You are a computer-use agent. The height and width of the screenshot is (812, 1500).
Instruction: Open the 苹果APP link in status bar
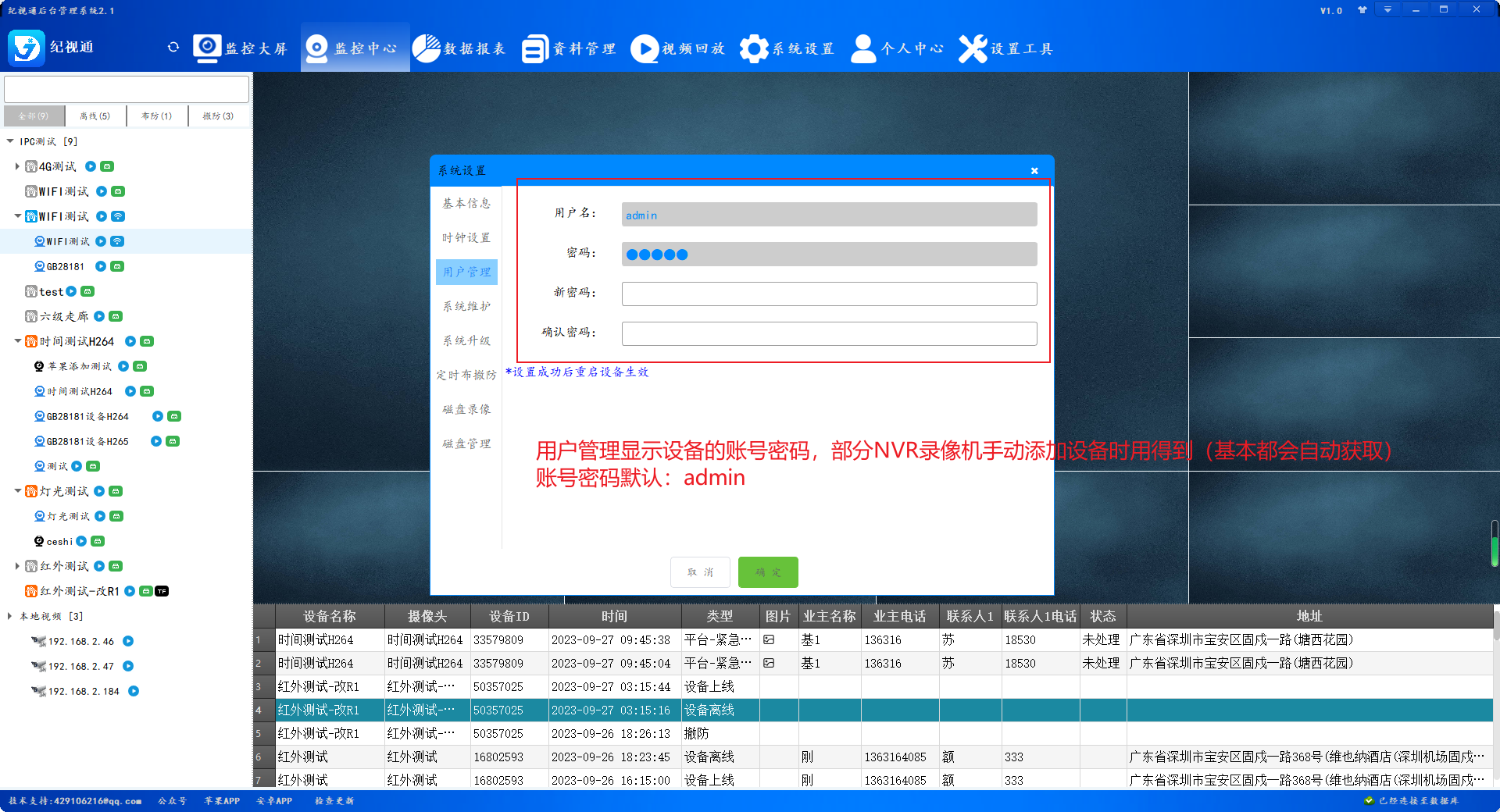click(222, 801)
